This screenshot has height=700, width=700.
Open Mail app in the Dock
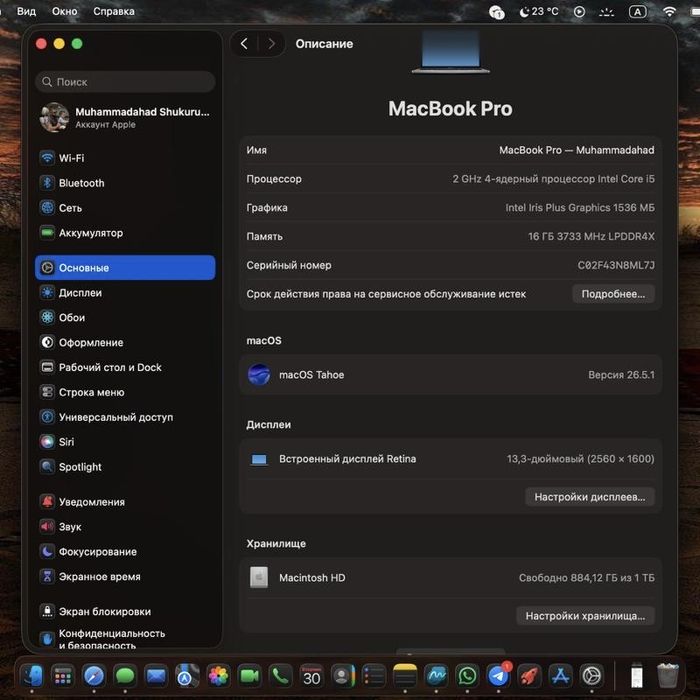tap(156, 676)
